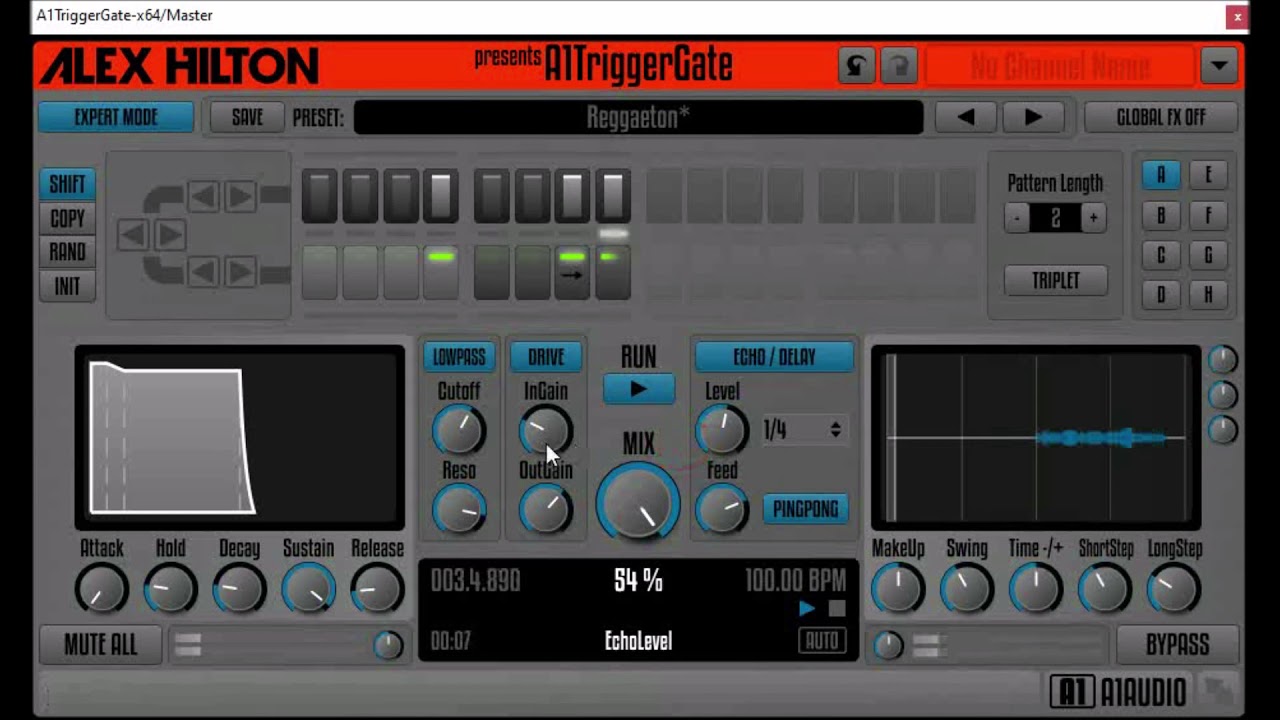Open the channel name dropdown arrow
1280x720 pixels.
click(1219, 67)
